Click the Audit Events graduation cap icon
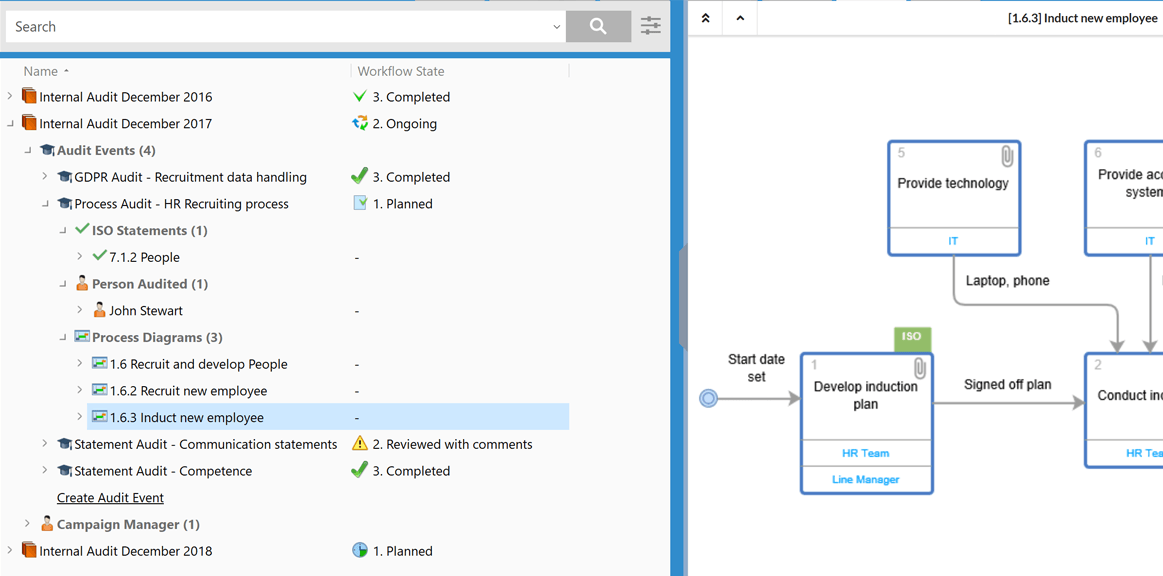Image resolution: width=1163 pixels, height=576 pixels. pos(47,150)
